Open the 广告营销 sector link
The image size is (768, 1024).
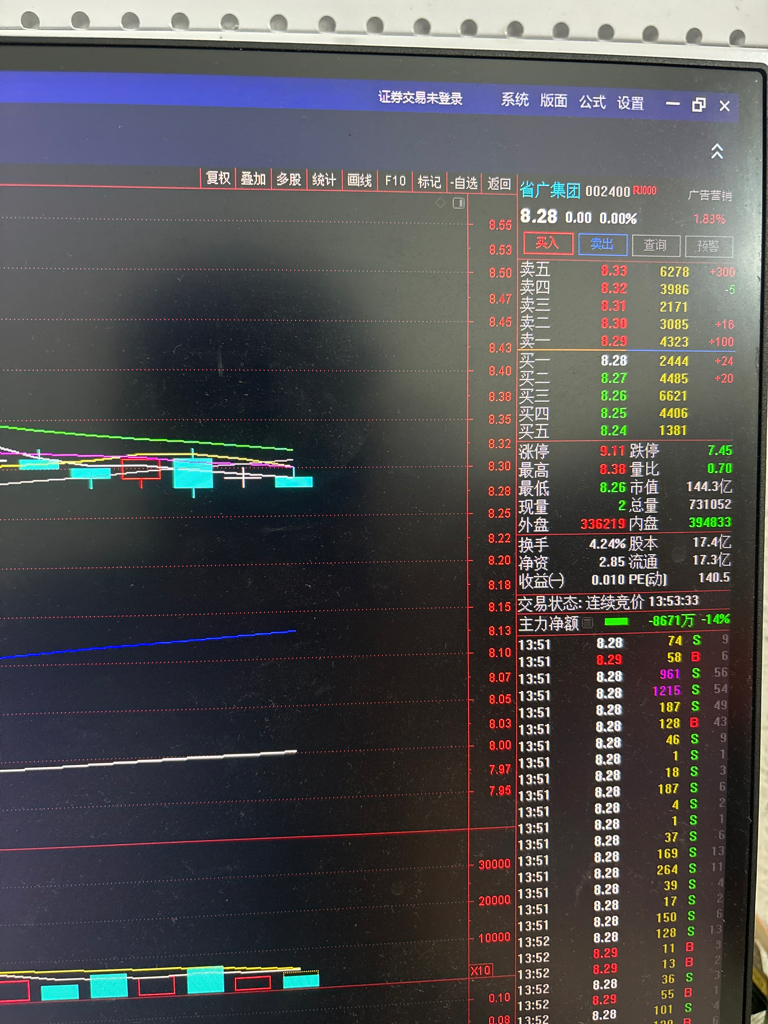(710, 195)
